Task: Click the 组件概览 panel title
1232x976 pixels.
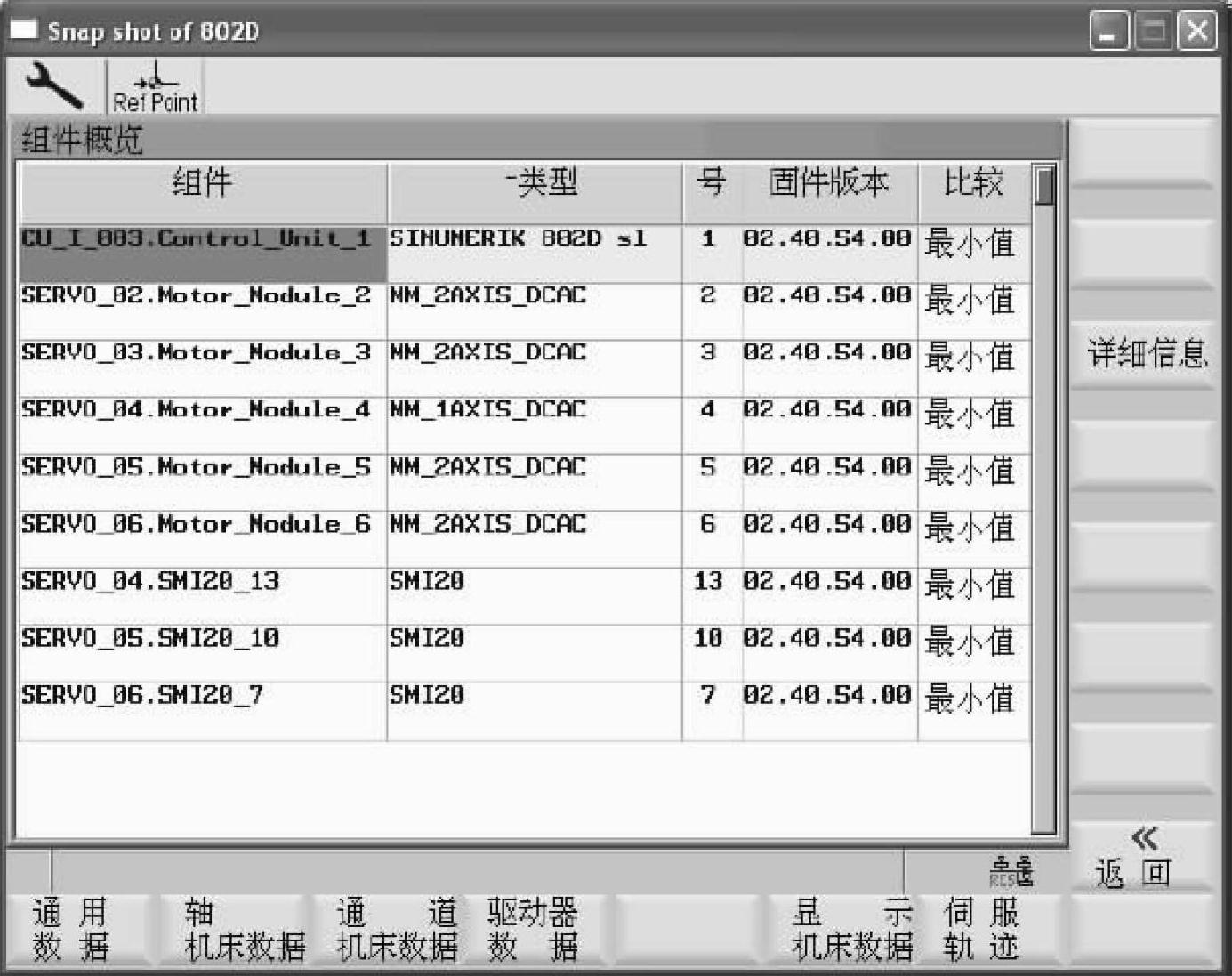Action: (x=82, y=141)
